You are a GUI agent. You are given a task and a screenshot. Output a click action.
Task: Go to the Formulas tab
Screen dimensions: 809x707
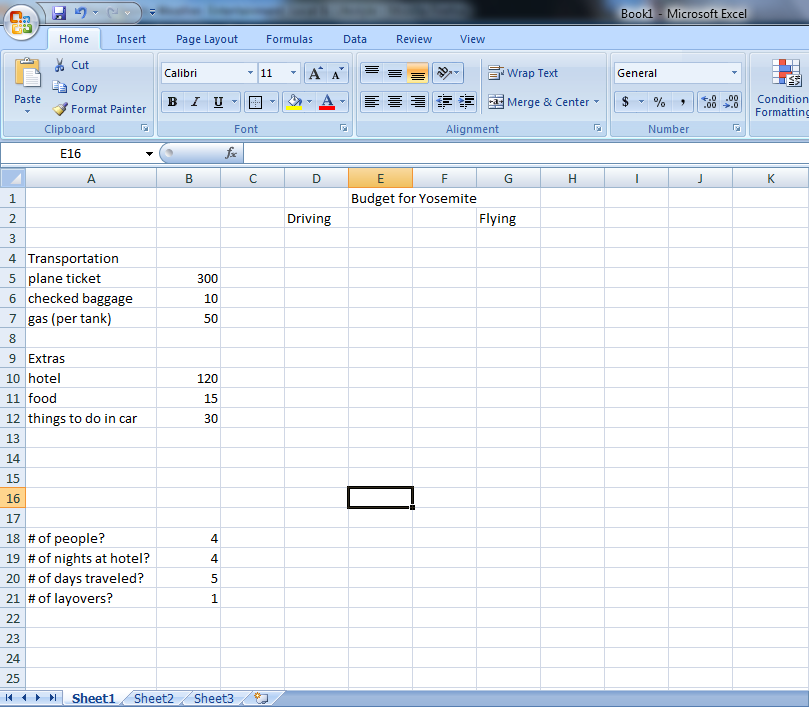(289, 39)
